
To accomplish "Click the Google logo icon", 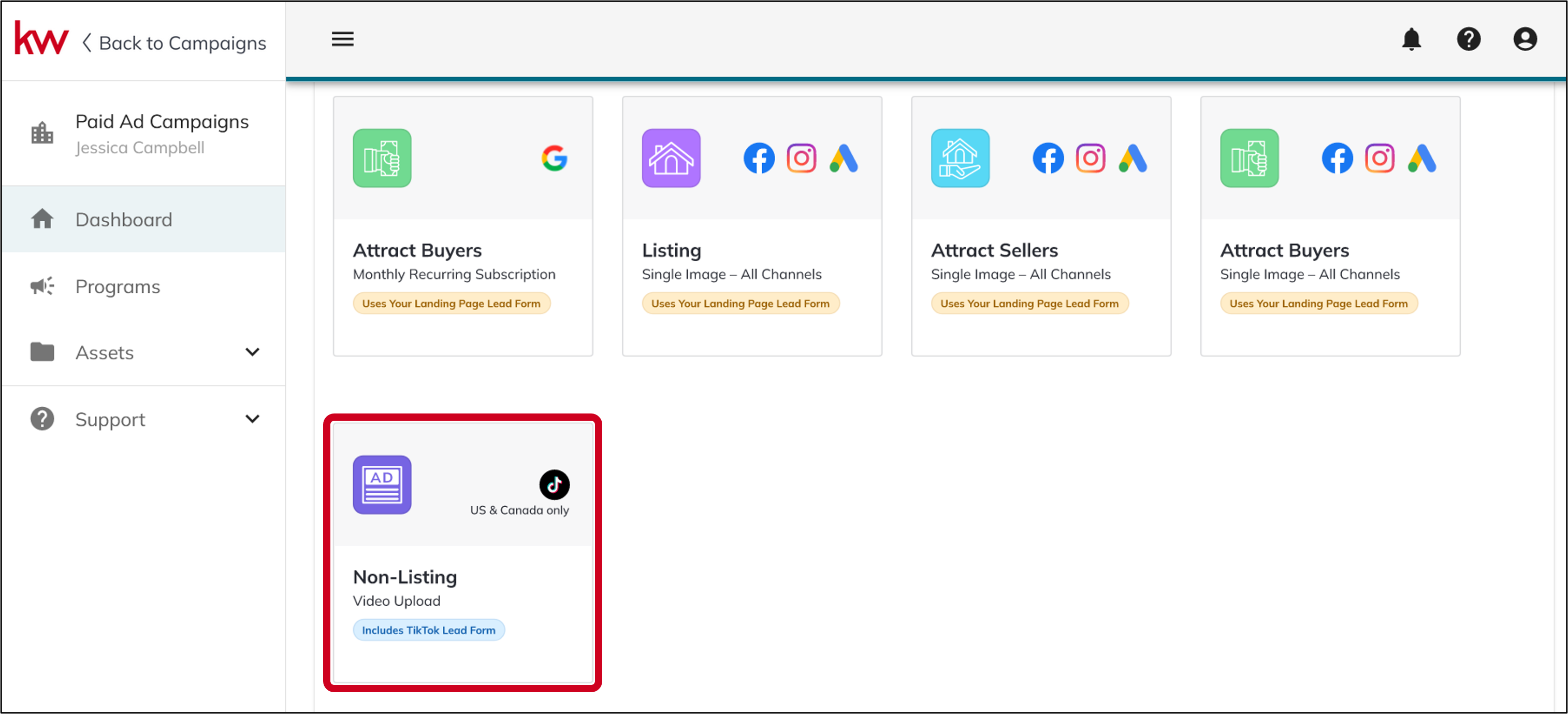I will click(555, 159).
